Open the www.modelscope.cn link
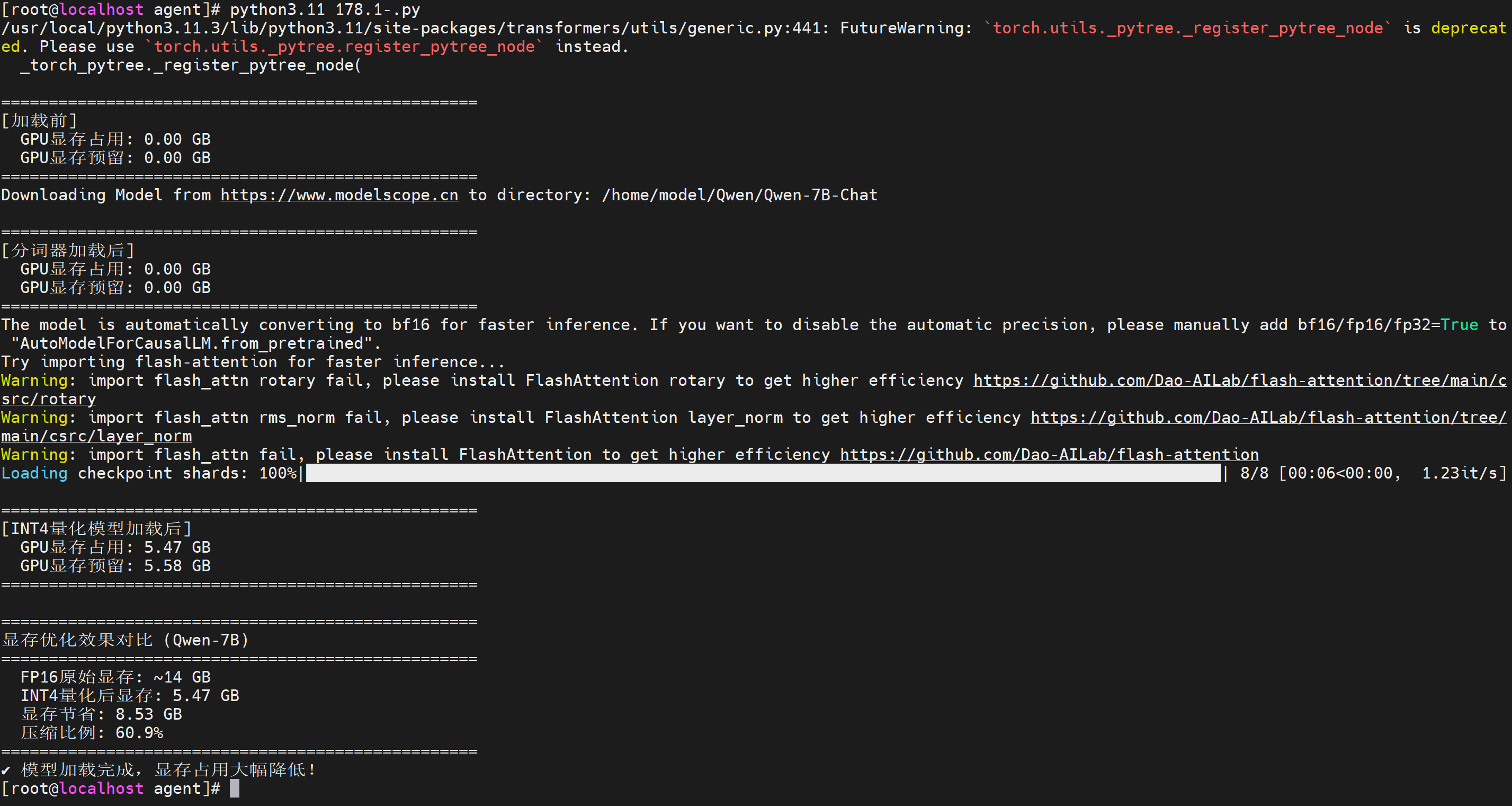This screenshot has width=1512, height=806. click(339, 195)
